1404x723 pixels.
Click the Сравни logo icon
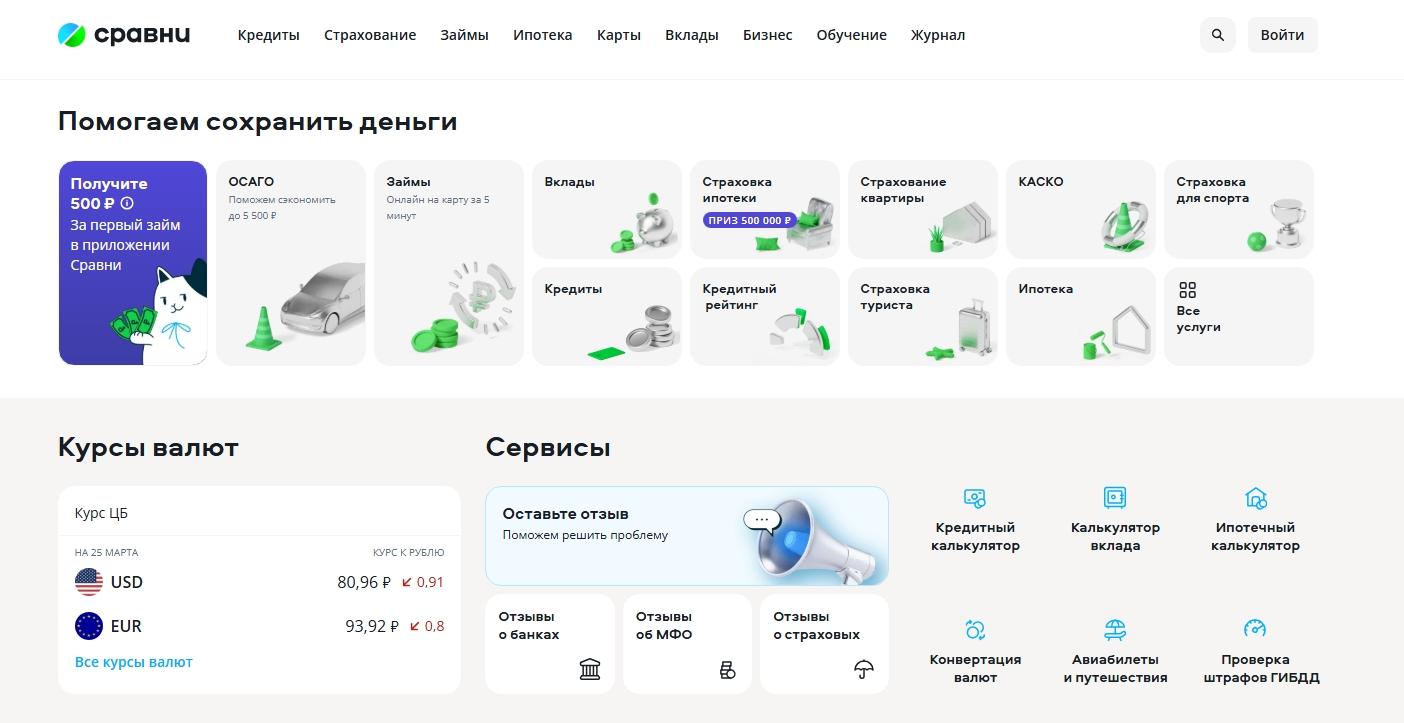(73, 35)
